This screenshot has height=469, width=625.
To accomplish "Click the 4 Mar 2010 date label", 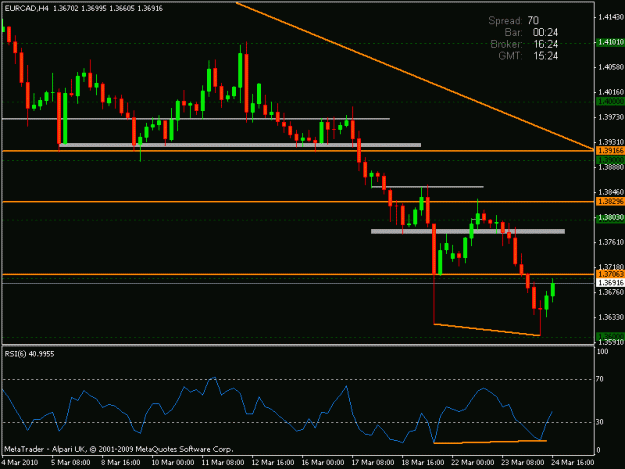I will click(20, 463).
